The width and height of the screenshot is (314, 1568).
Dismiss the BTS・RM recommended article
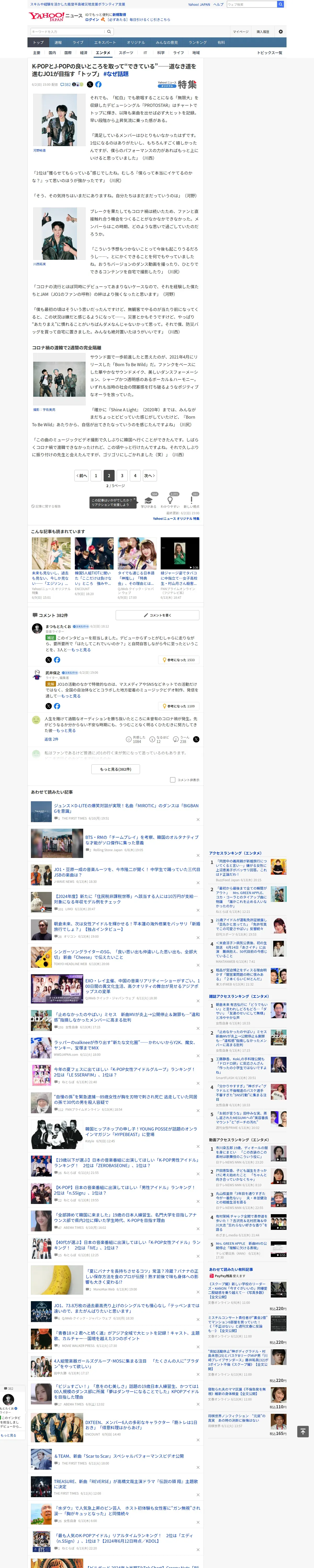point(198,855)
